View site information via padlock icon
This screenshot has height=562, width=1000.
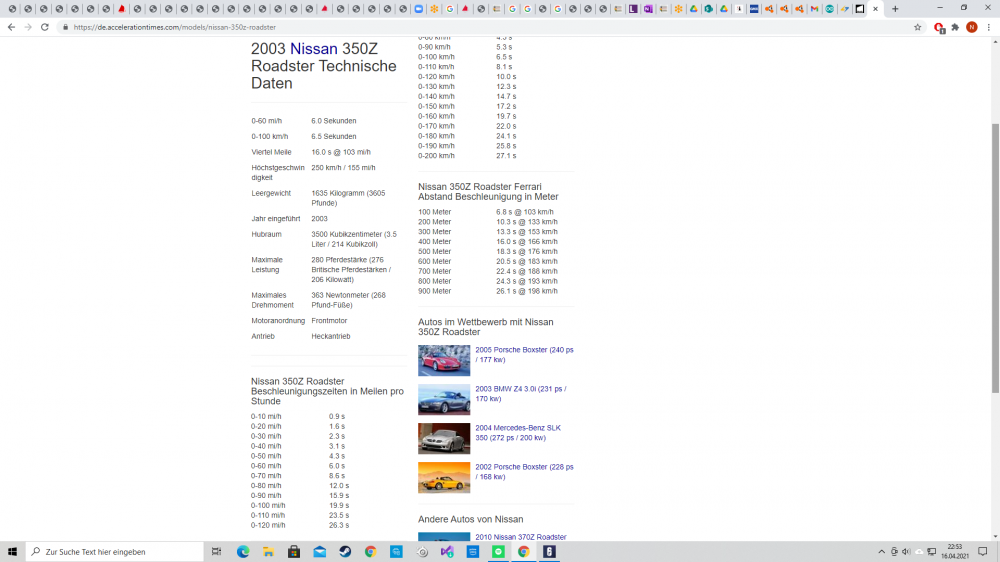pyautogui.click(x=65, y=27)
